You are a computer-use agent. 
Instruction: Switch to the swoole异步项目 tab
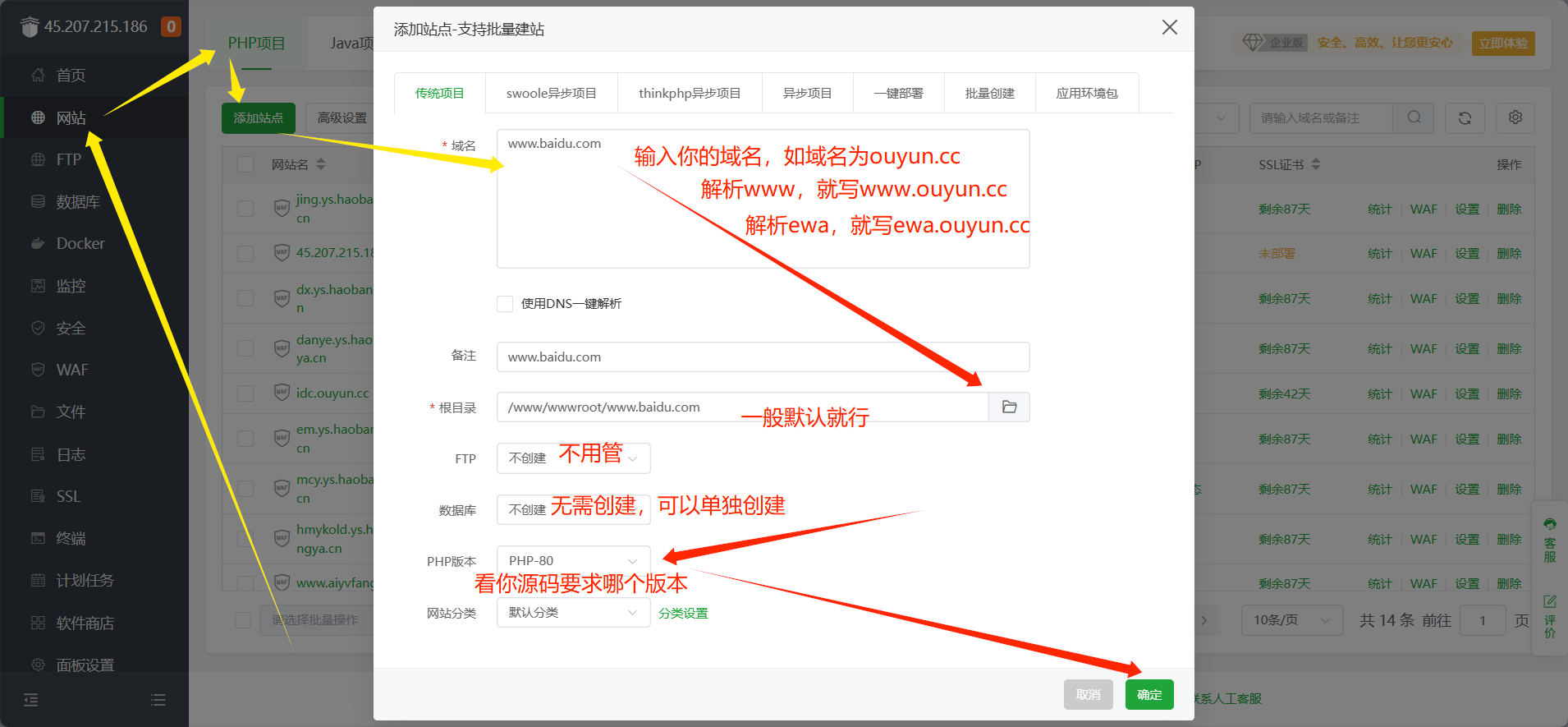551,94
